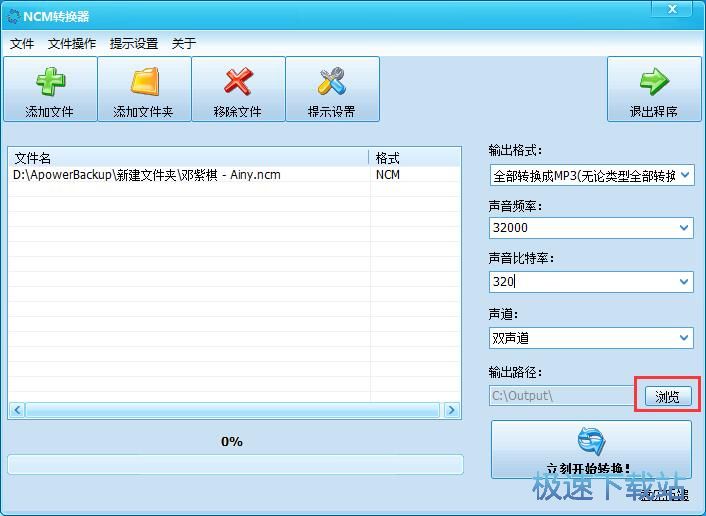
Task: Click the green plus Add File icon
Action: (50, 81)
